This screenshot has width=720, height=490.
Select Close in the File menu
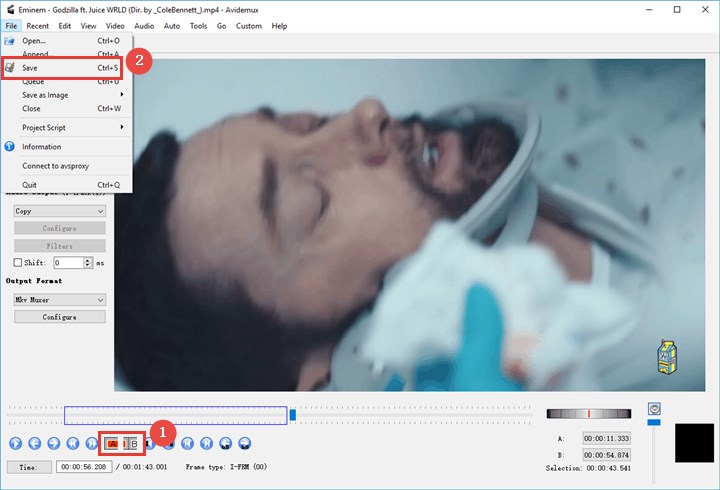[67, 109]
